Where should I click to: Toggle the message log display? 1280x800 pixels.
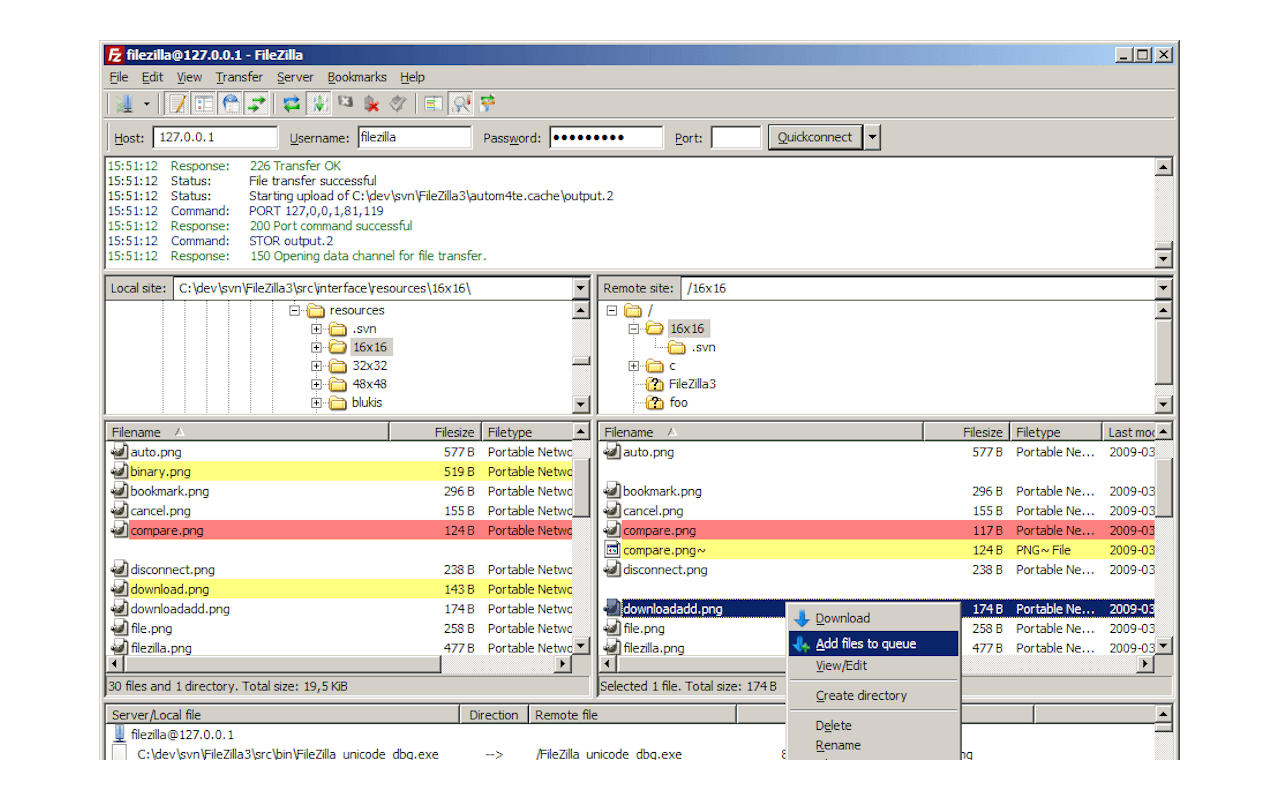(177, 103)
